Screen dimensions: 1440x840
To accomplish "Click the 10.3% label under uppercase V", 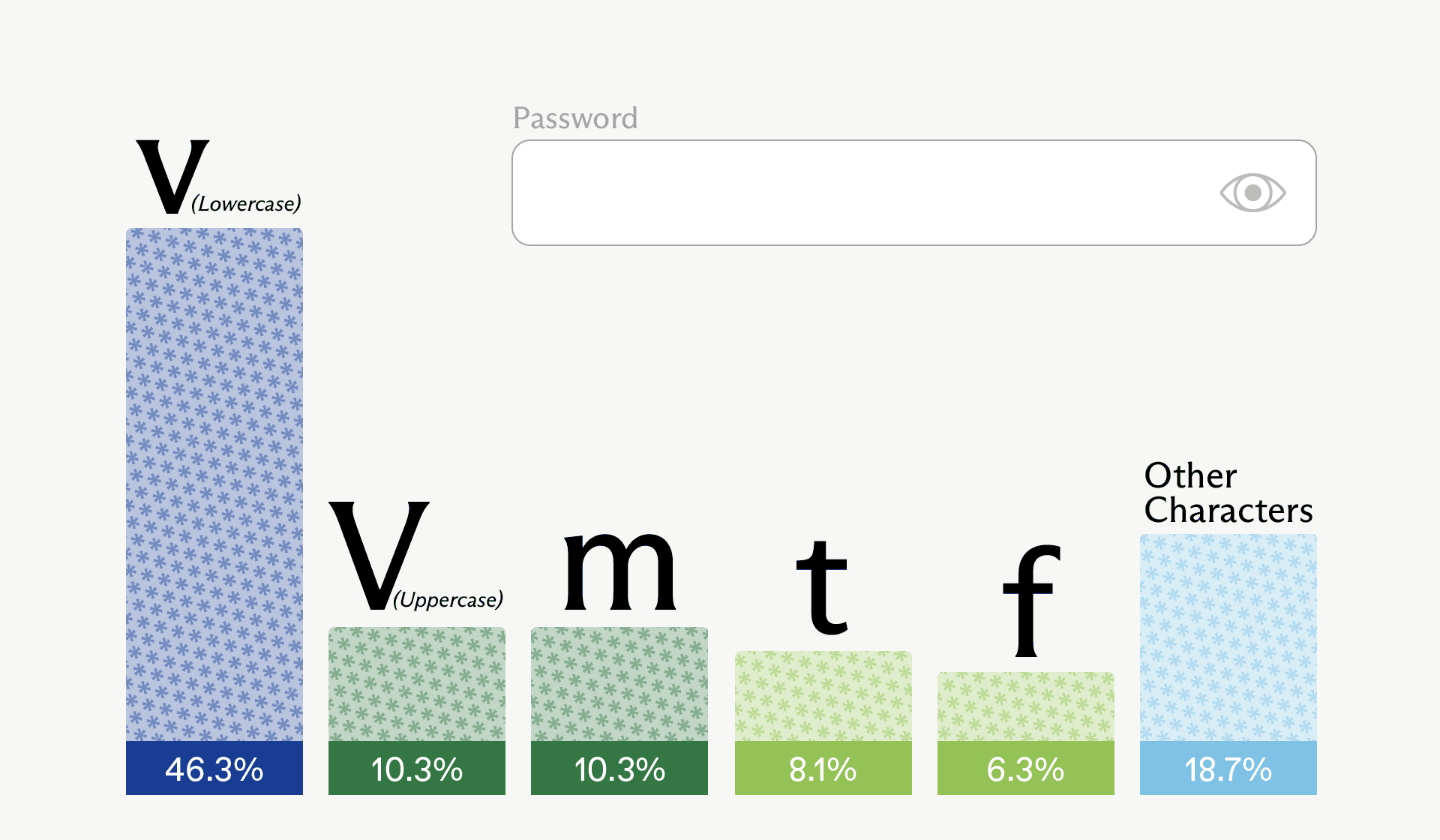I will (416, 769).
